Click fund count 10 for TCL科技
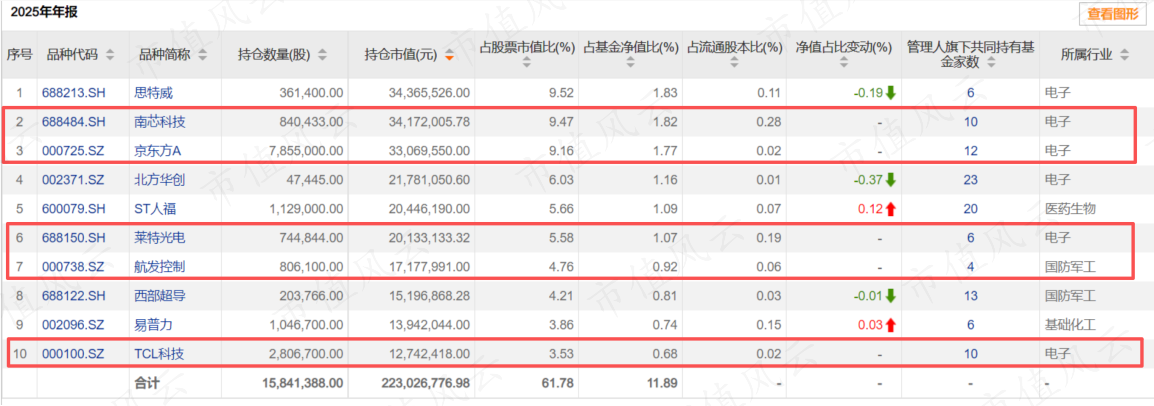This screenshot has width=1154, height=406. (971, 354)
